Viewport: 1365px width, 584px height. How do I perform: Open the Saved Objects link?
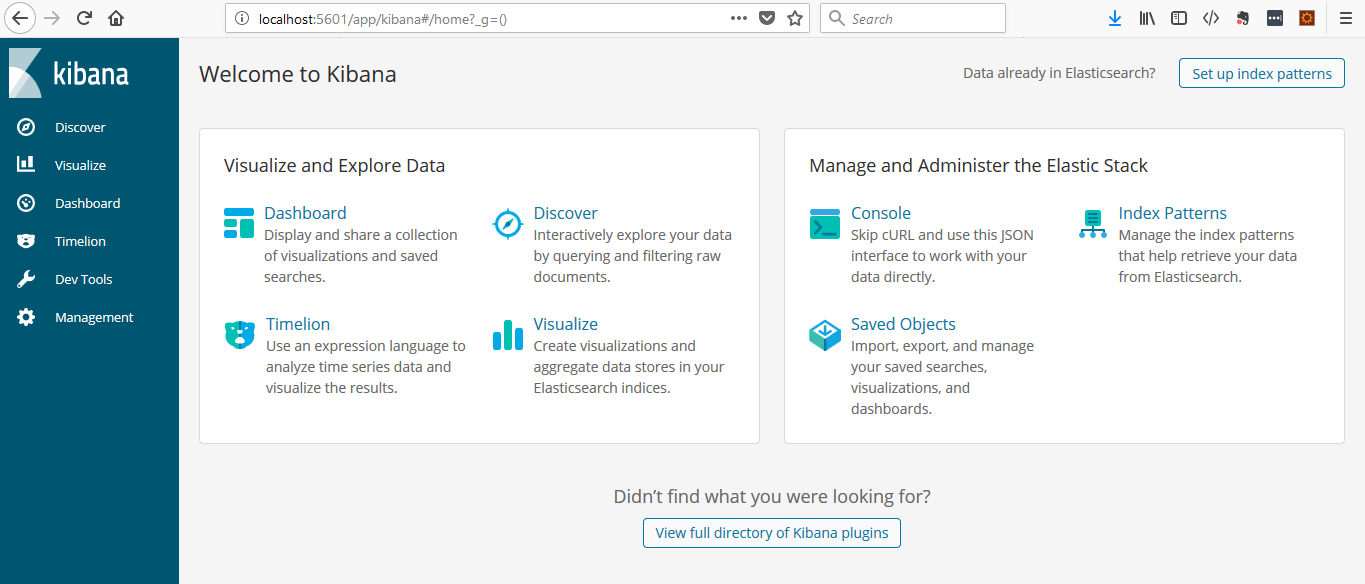point(903,324)
